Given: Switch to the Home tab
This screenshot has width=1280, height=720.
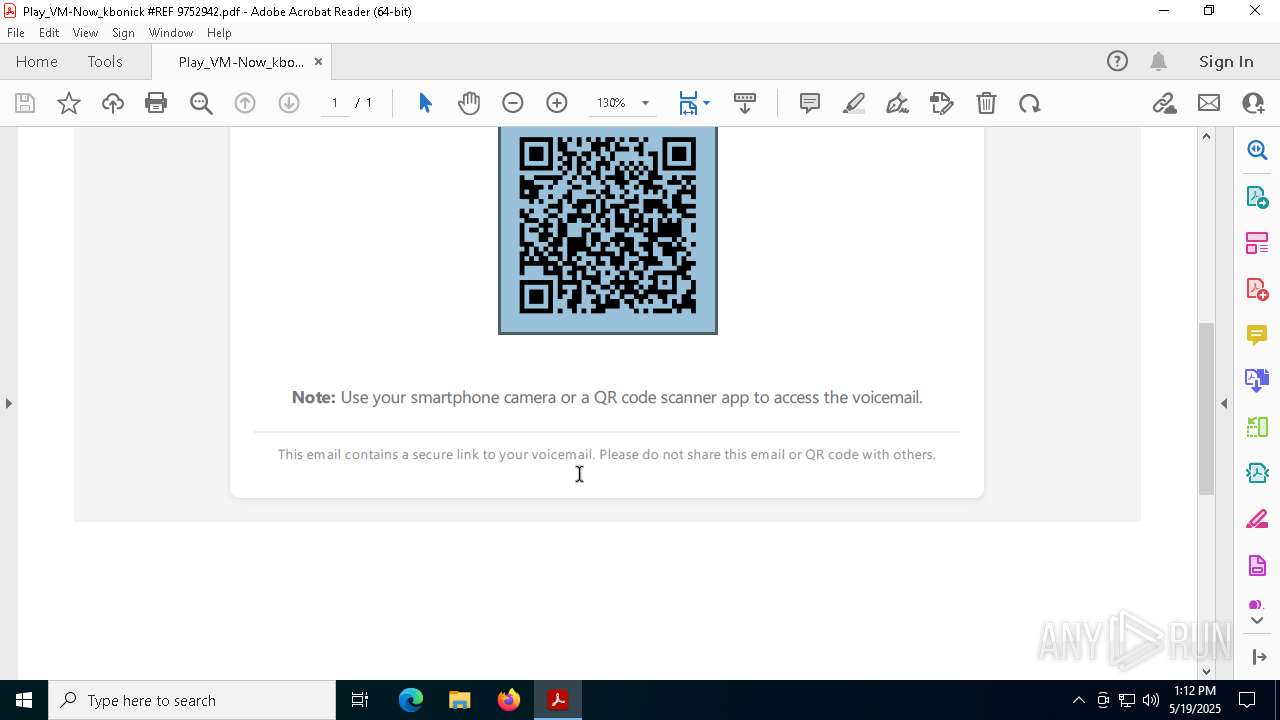Looking at the screenshot, I should click(x=37, y=62).
